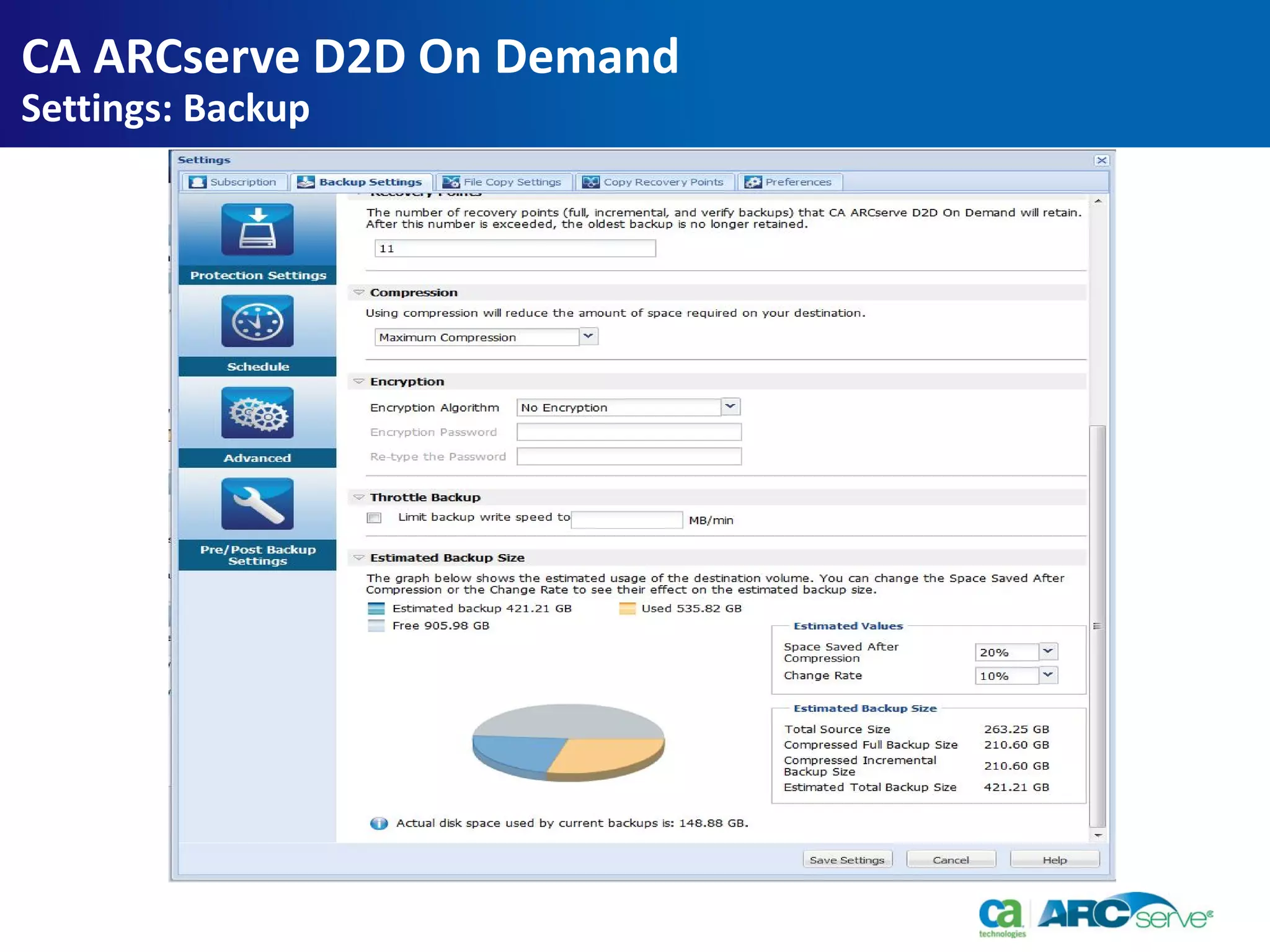Collapse the Throttle Backup section
The height and width of the screenshot is (952, 1270).
358,497
